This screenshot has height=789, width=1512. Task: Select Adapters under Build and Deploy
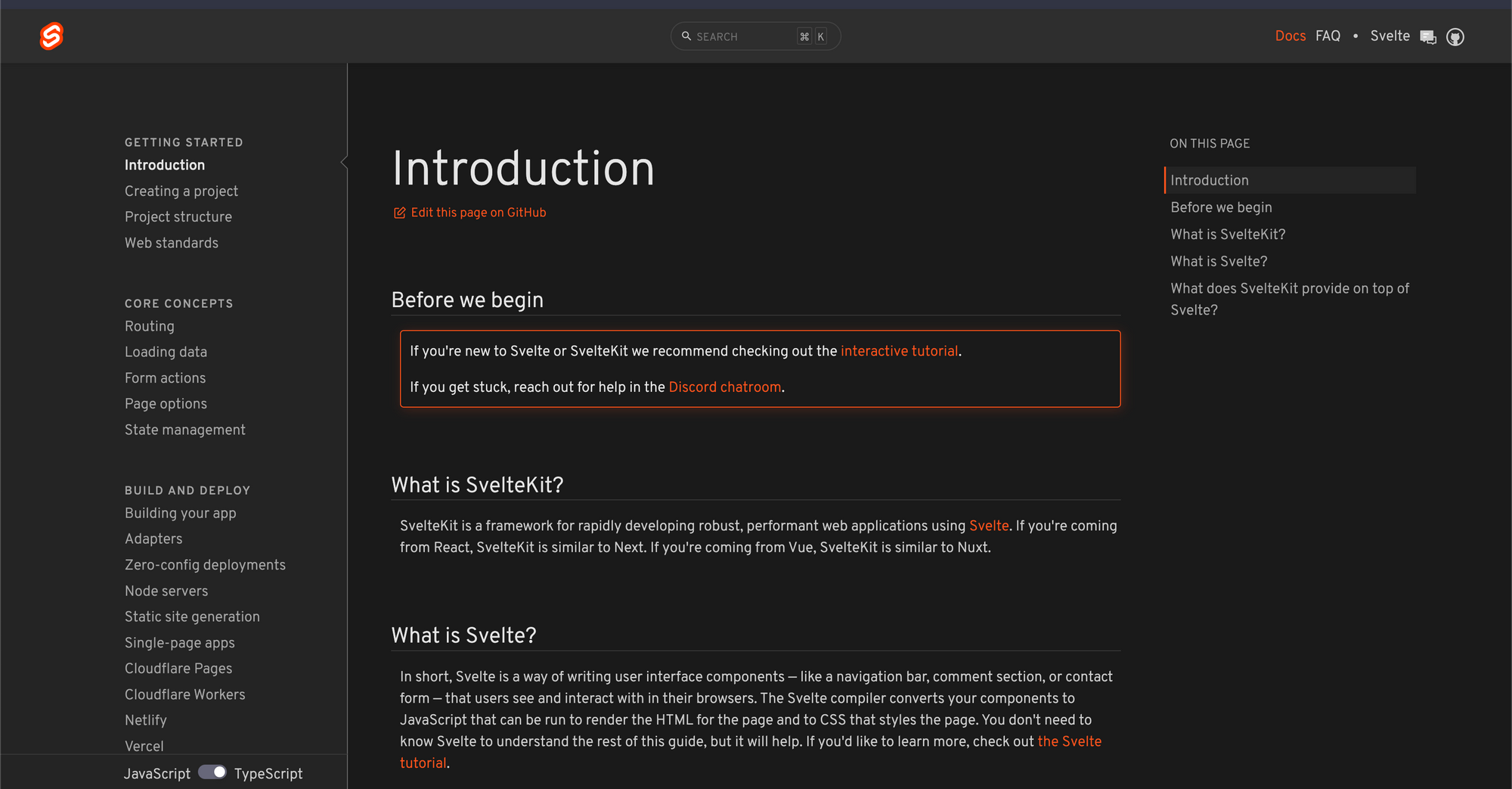tap(153, 539)
